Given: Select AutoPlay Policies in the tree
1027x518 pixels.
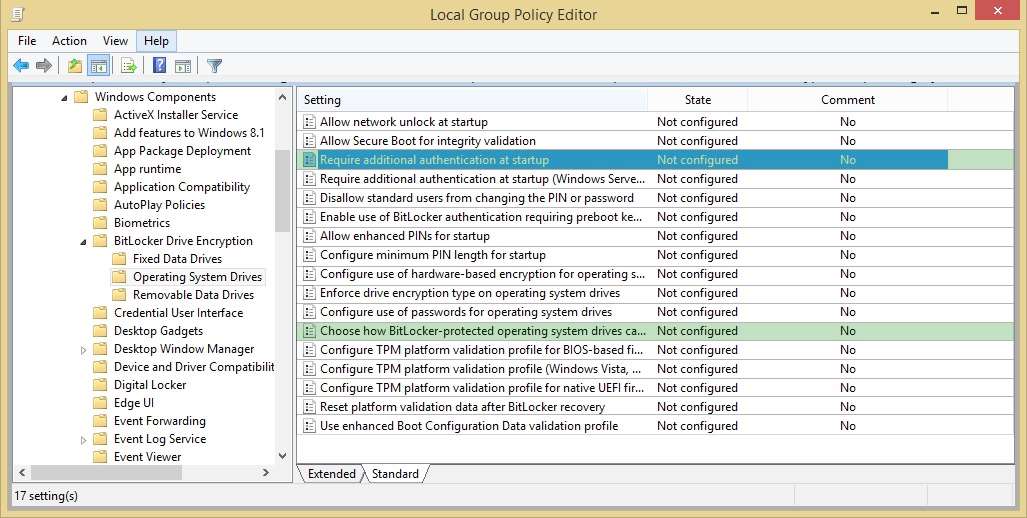Looking at the screenshot, I should (159, 205).
